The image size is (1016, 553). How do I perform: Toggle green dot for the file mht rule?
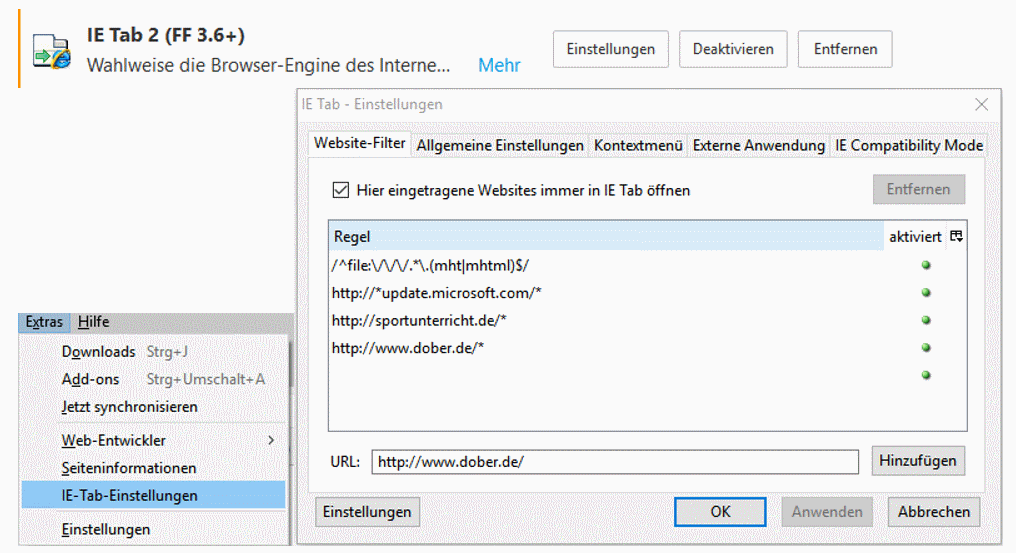click(926, 266)
